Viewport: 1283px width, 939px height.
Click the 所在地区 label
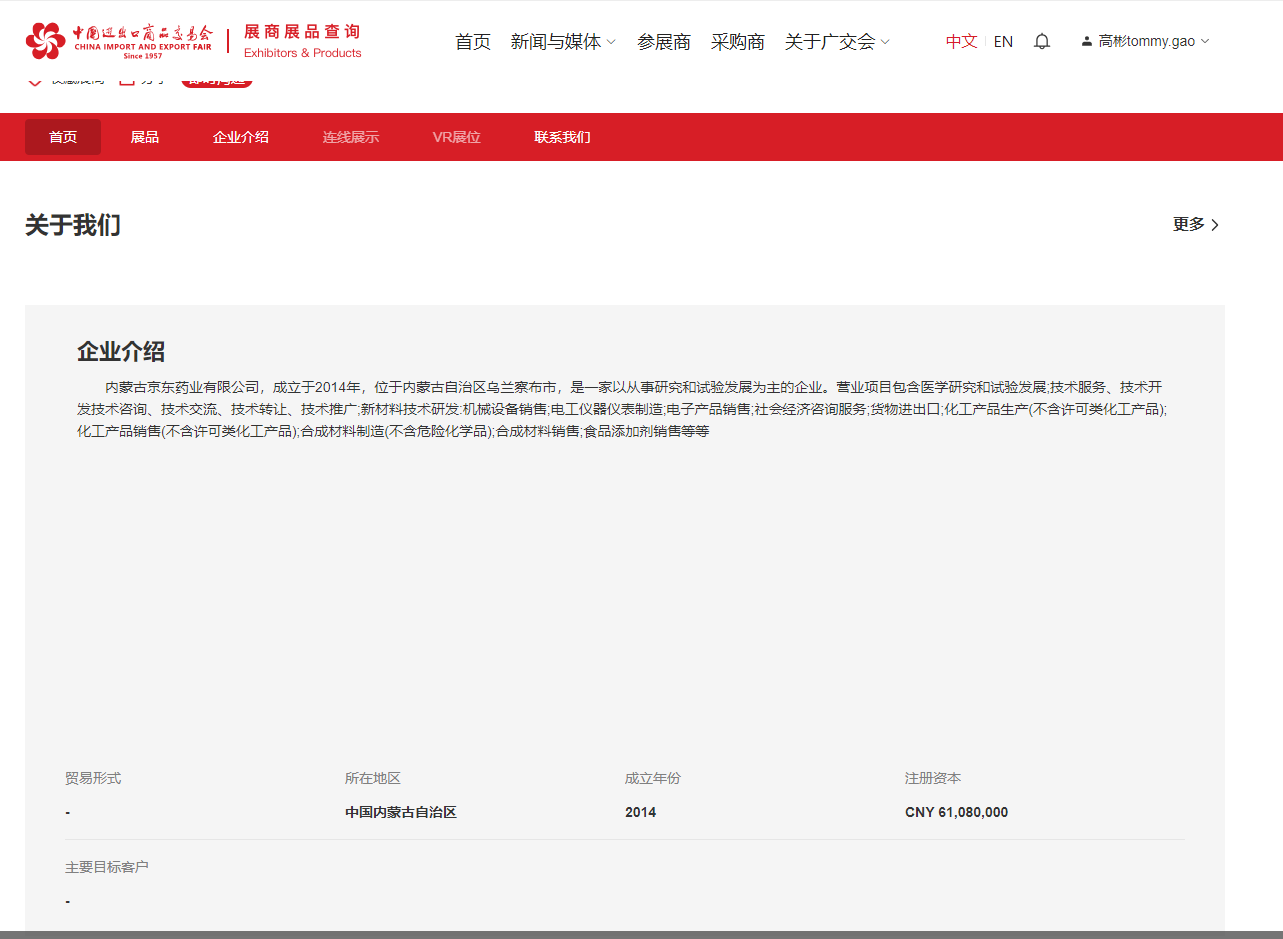coord(373,778)
